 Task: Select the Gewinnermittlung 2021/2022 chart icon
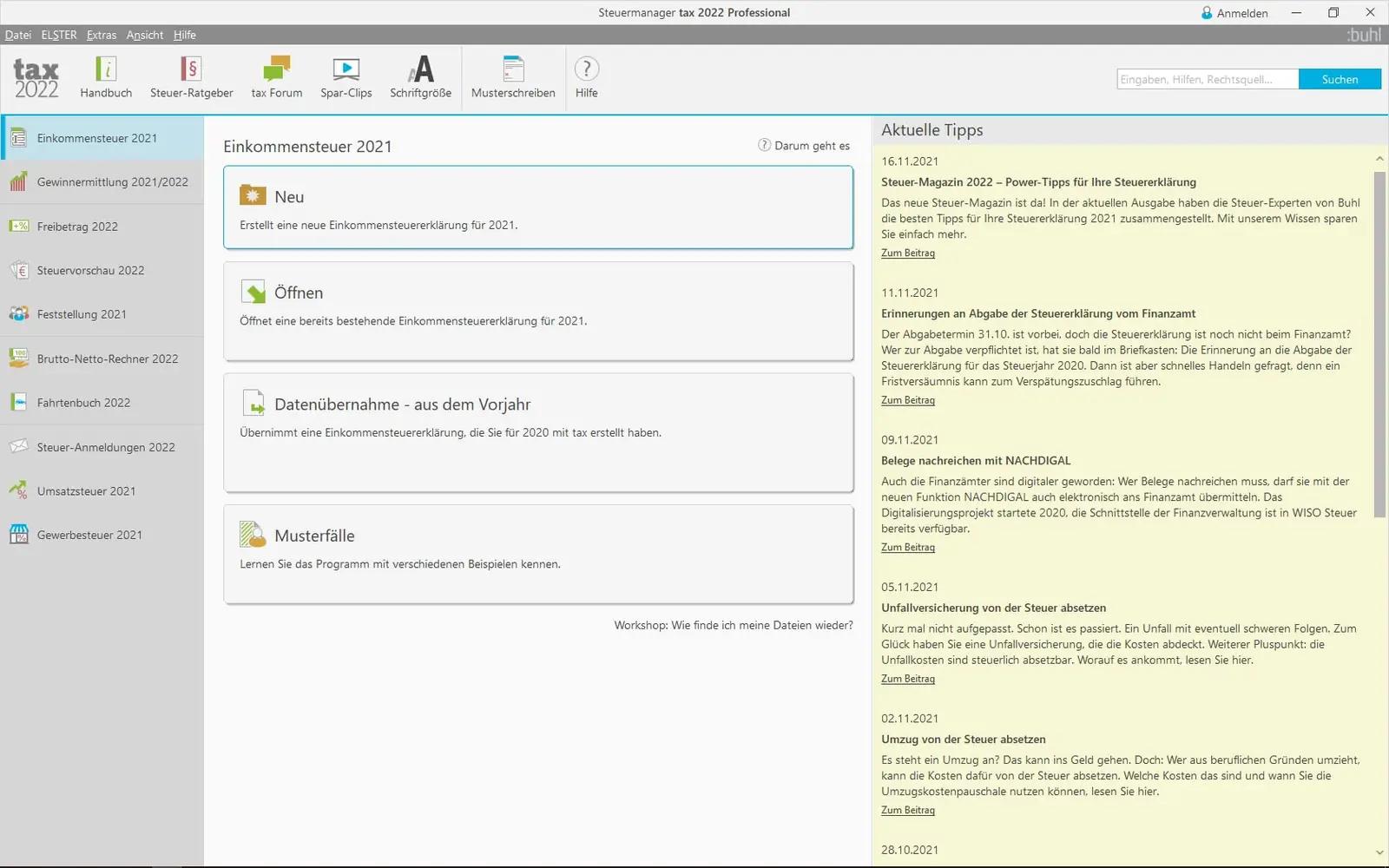click(18, 182)
